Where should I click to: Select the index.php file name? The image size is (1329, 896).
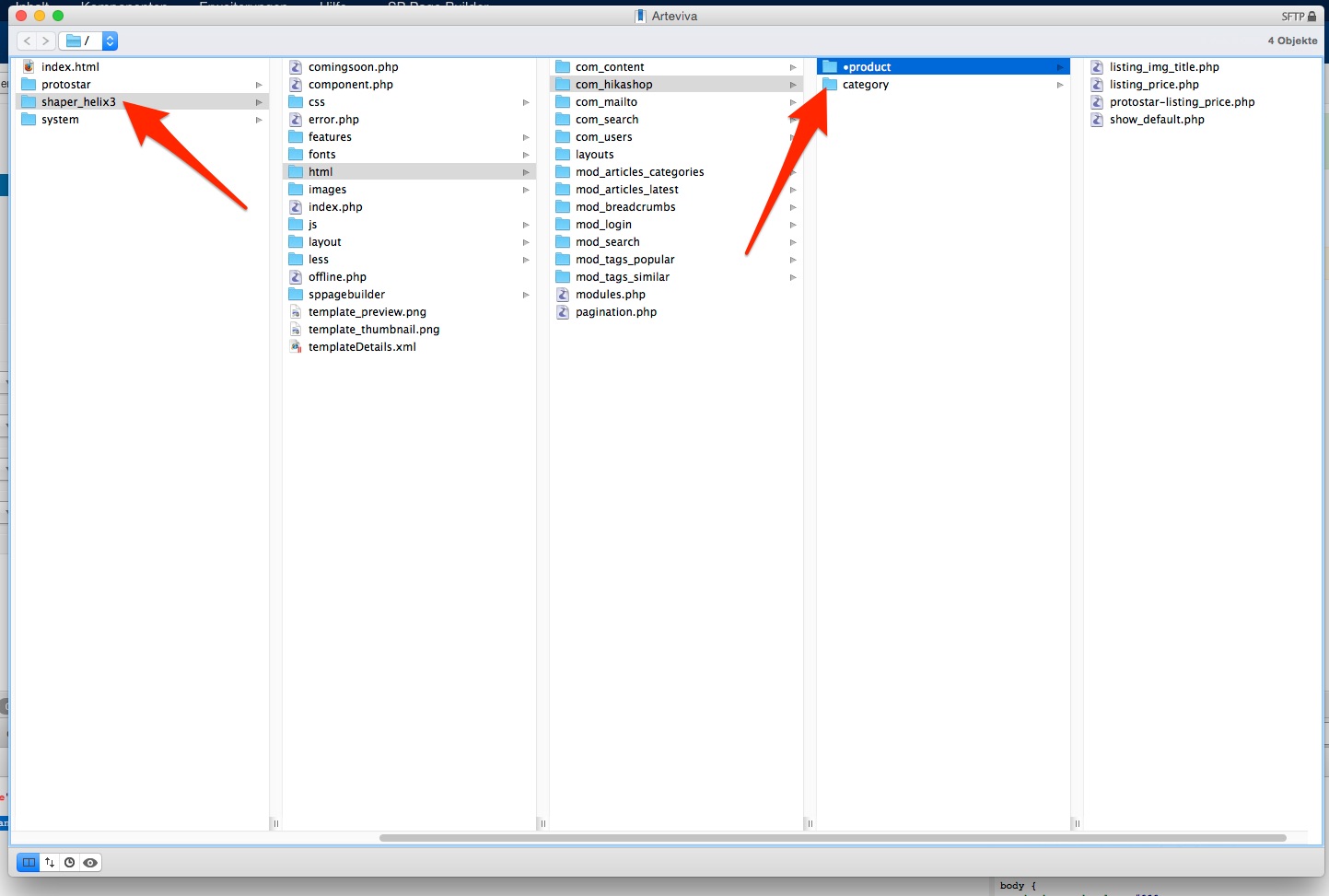[x=335, y=207]
